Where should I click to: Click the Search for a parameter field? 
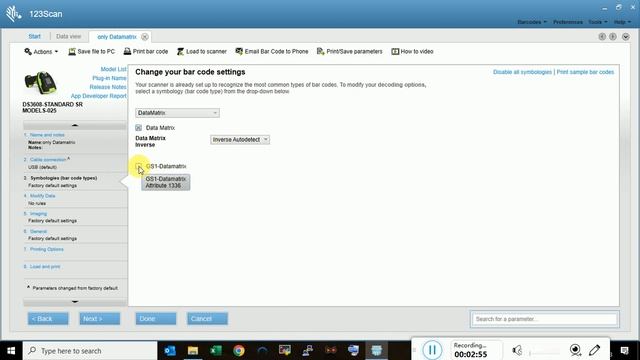pos(544,319)
